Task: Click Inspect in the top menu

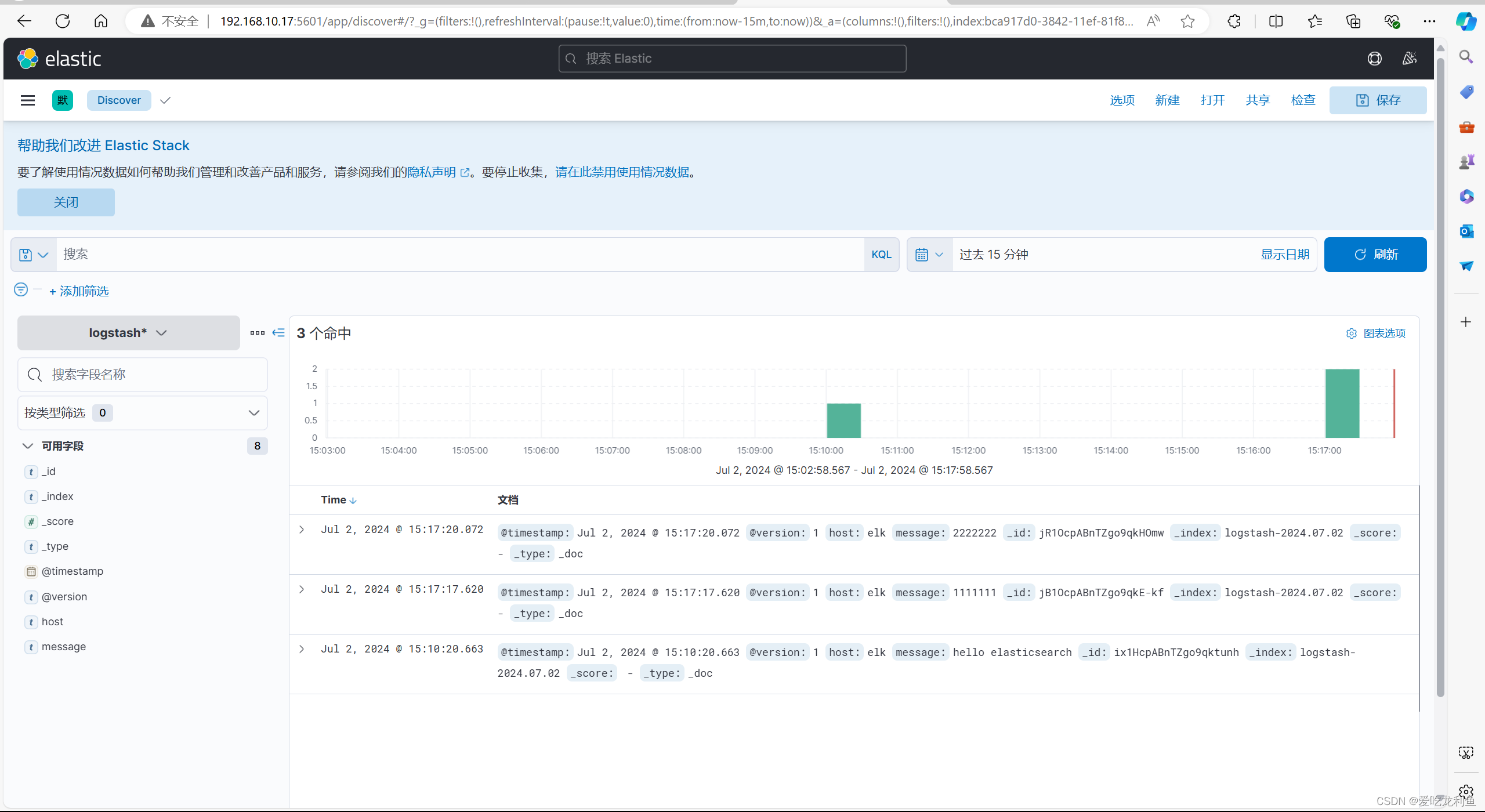Action: point(1303,100)
